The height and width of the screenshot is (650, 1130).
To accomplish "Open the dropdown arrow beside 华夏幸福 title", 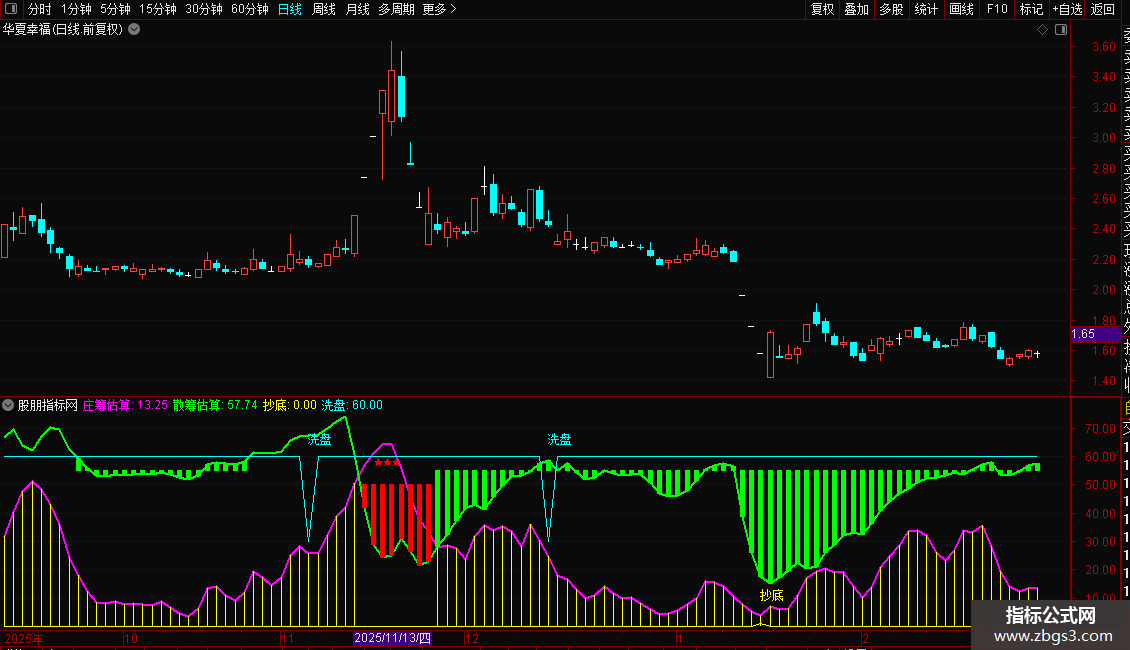I will [x=134, y=30].
